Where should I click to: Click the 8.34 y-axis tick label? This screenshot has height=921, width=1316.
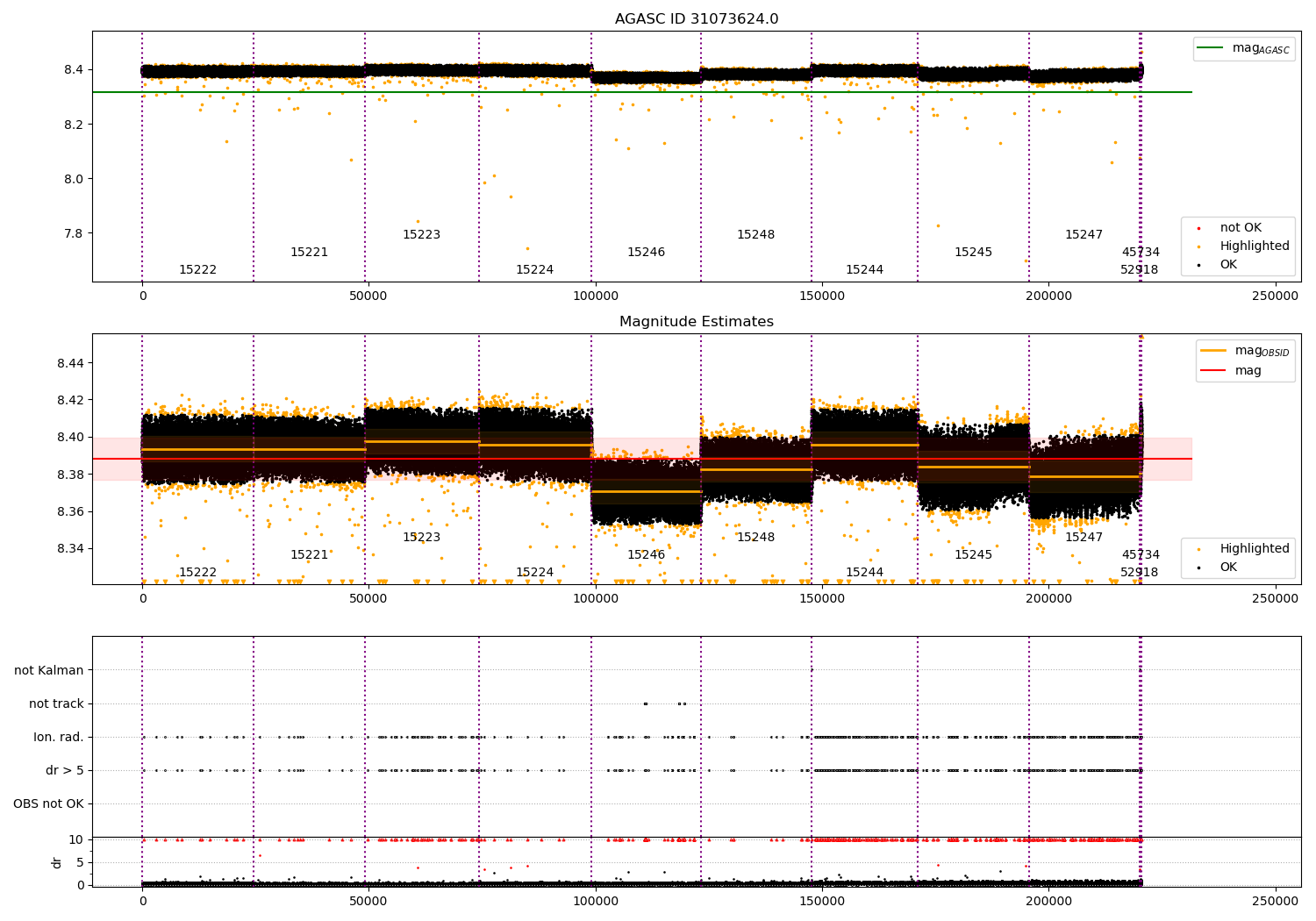(70, 549)
